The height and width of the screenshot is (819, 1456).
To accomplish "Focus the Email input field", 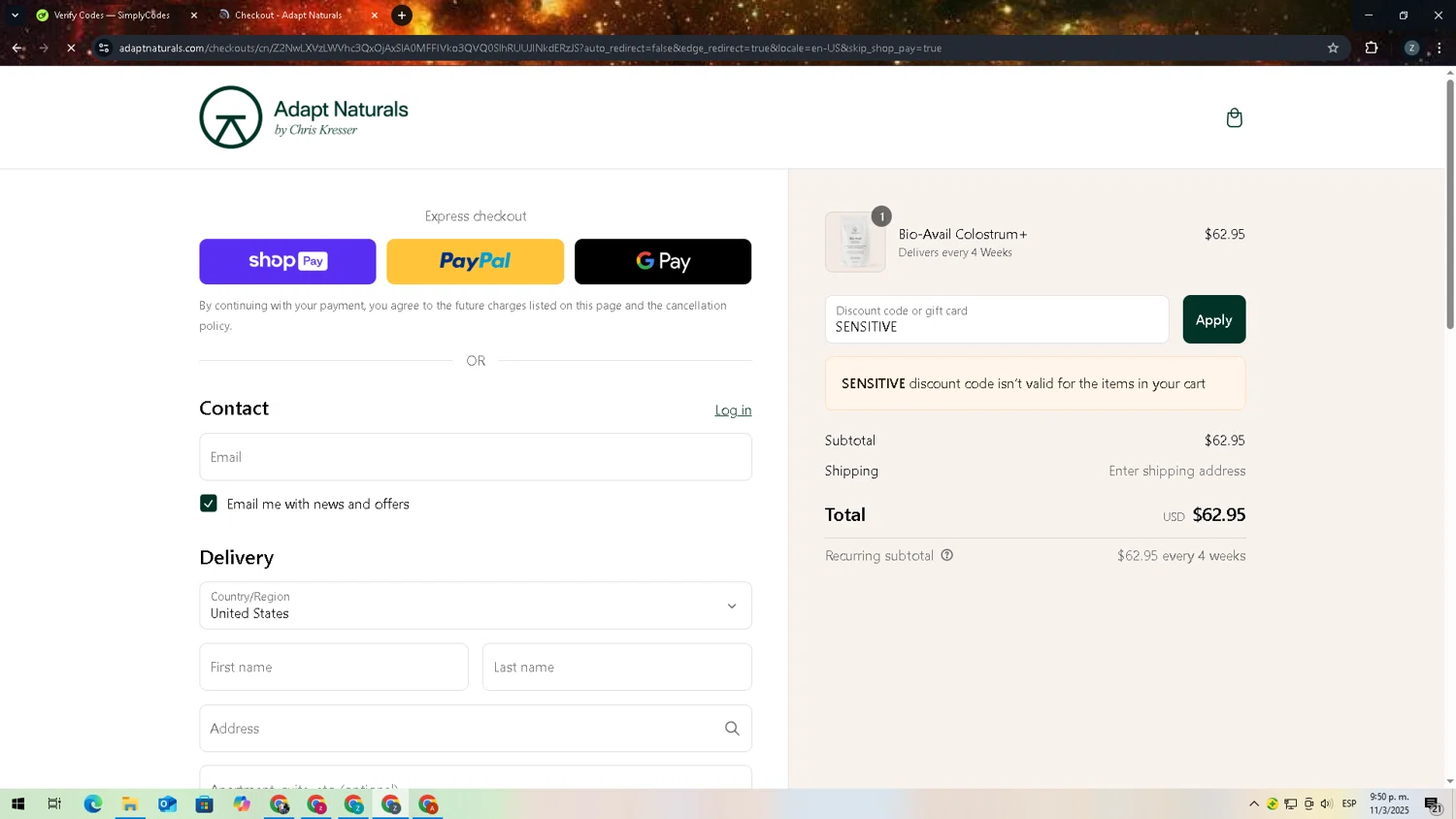I will (476, 457).
